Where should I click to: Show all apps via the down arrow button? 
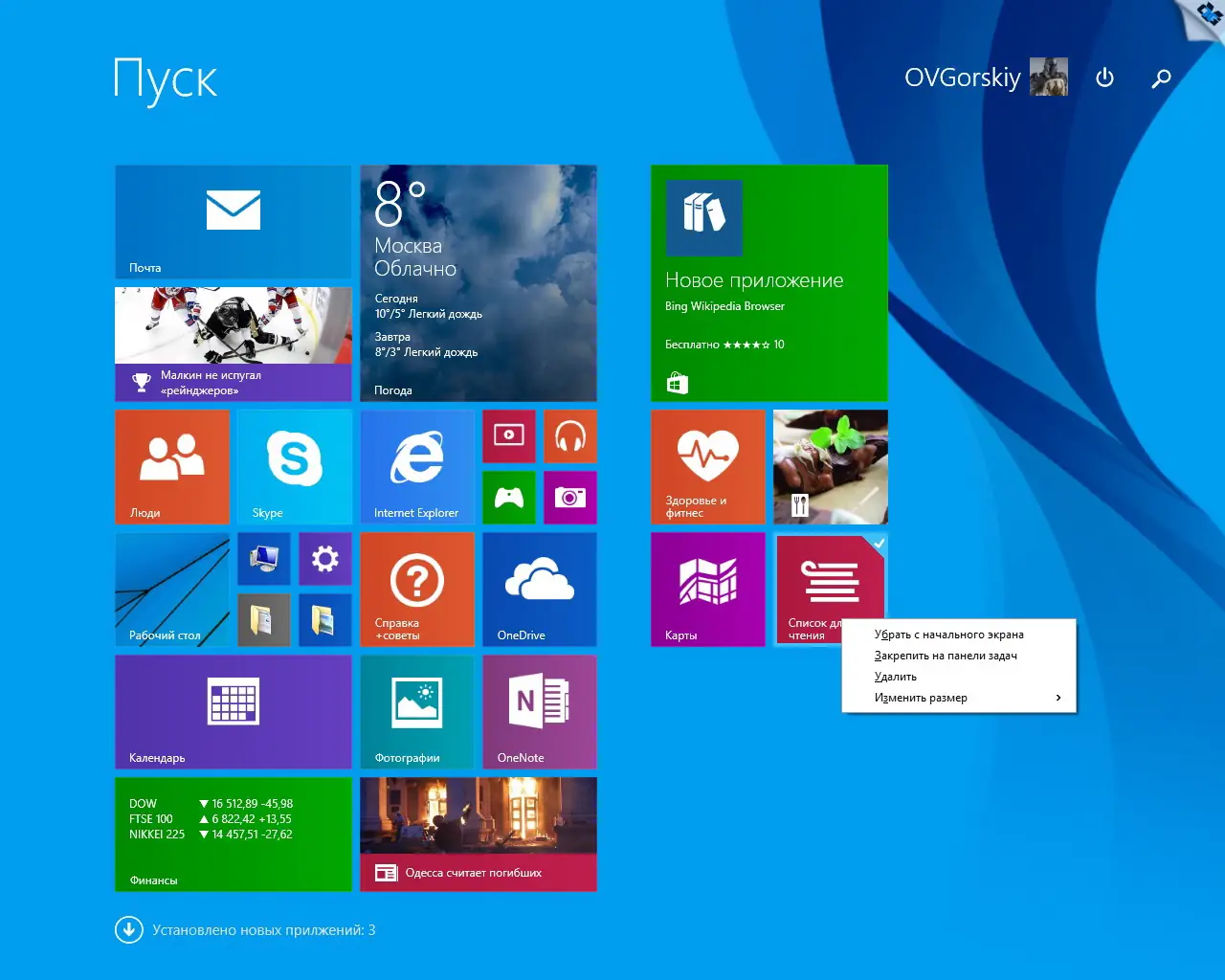tap(129, 930)
